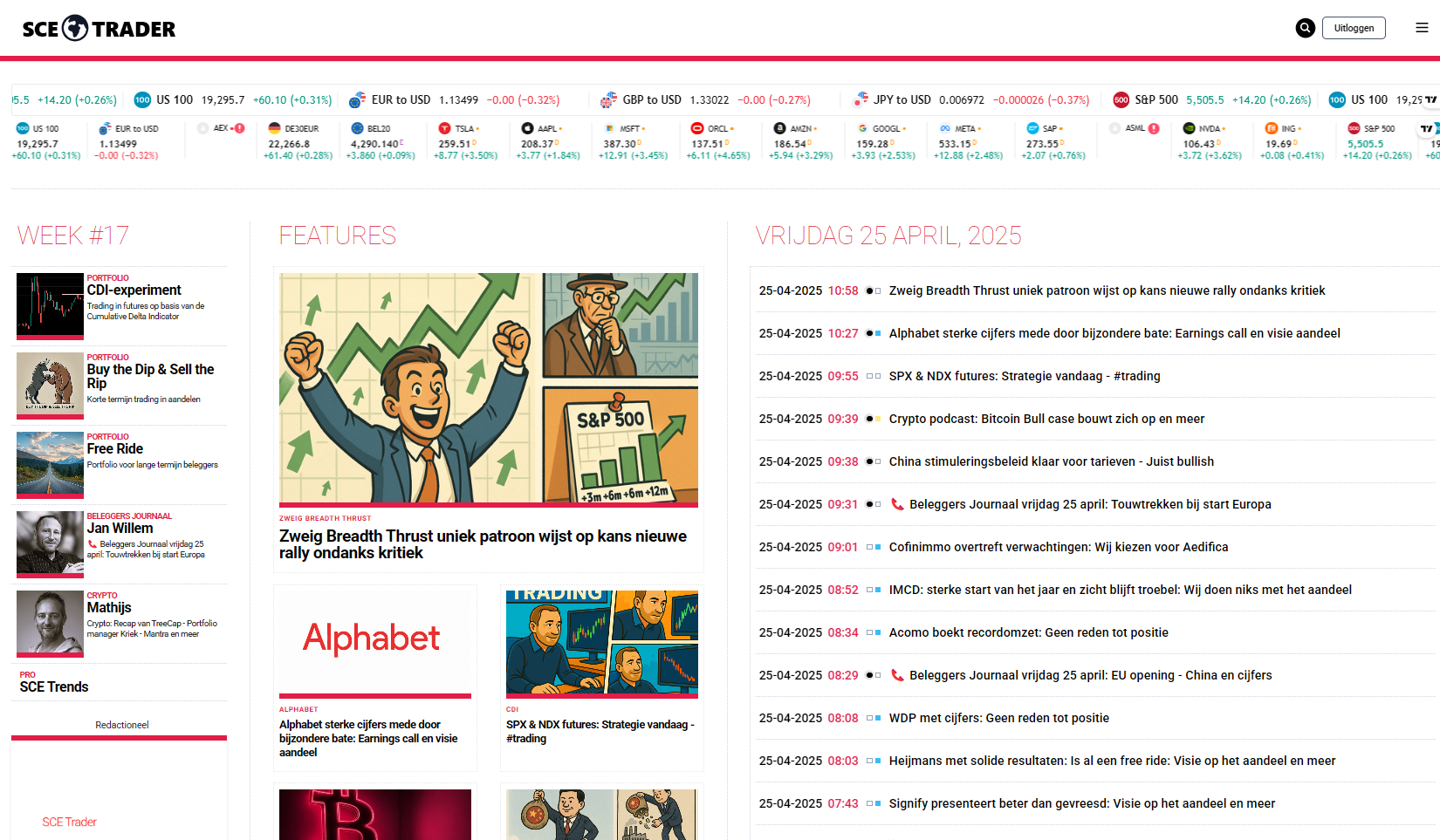Open the large Zweig Breadth Thrust feature illustration
The width and height of the screenshot is (1440, 840).
(x=489, y=389)
